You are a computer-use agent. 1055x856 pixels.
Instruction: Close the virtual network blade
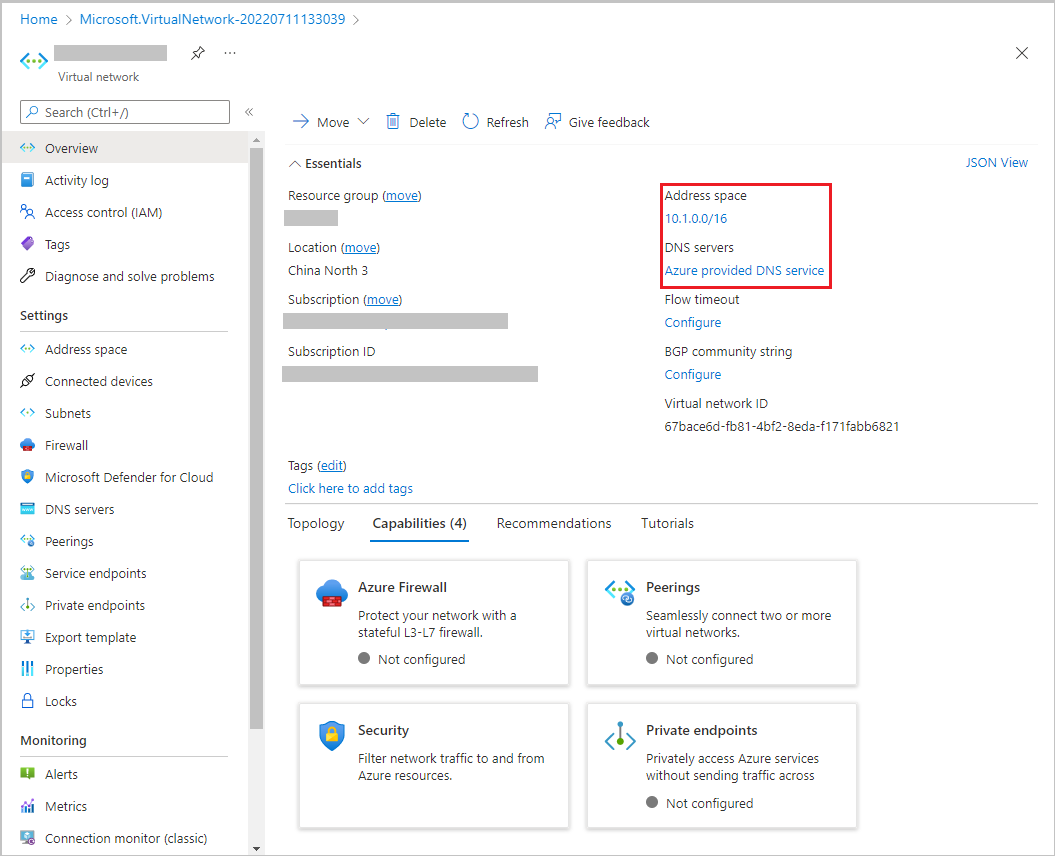pyautogui.click(x=1021, y=53)
